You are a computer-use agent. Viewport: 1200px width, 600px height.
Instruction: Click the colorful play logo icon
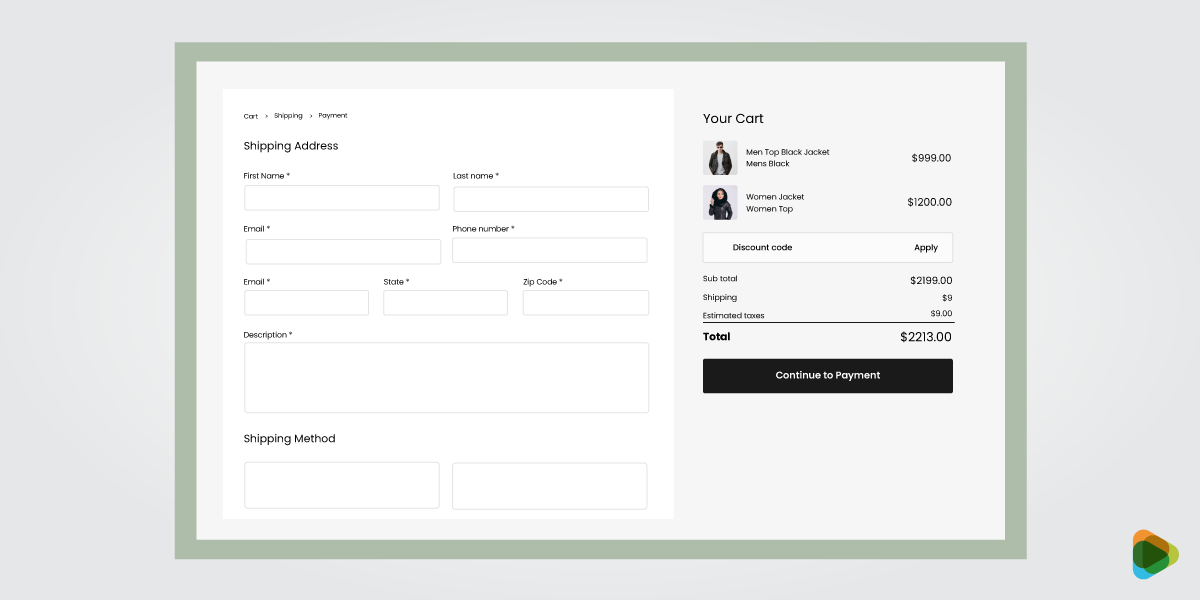pos(1154,554)
